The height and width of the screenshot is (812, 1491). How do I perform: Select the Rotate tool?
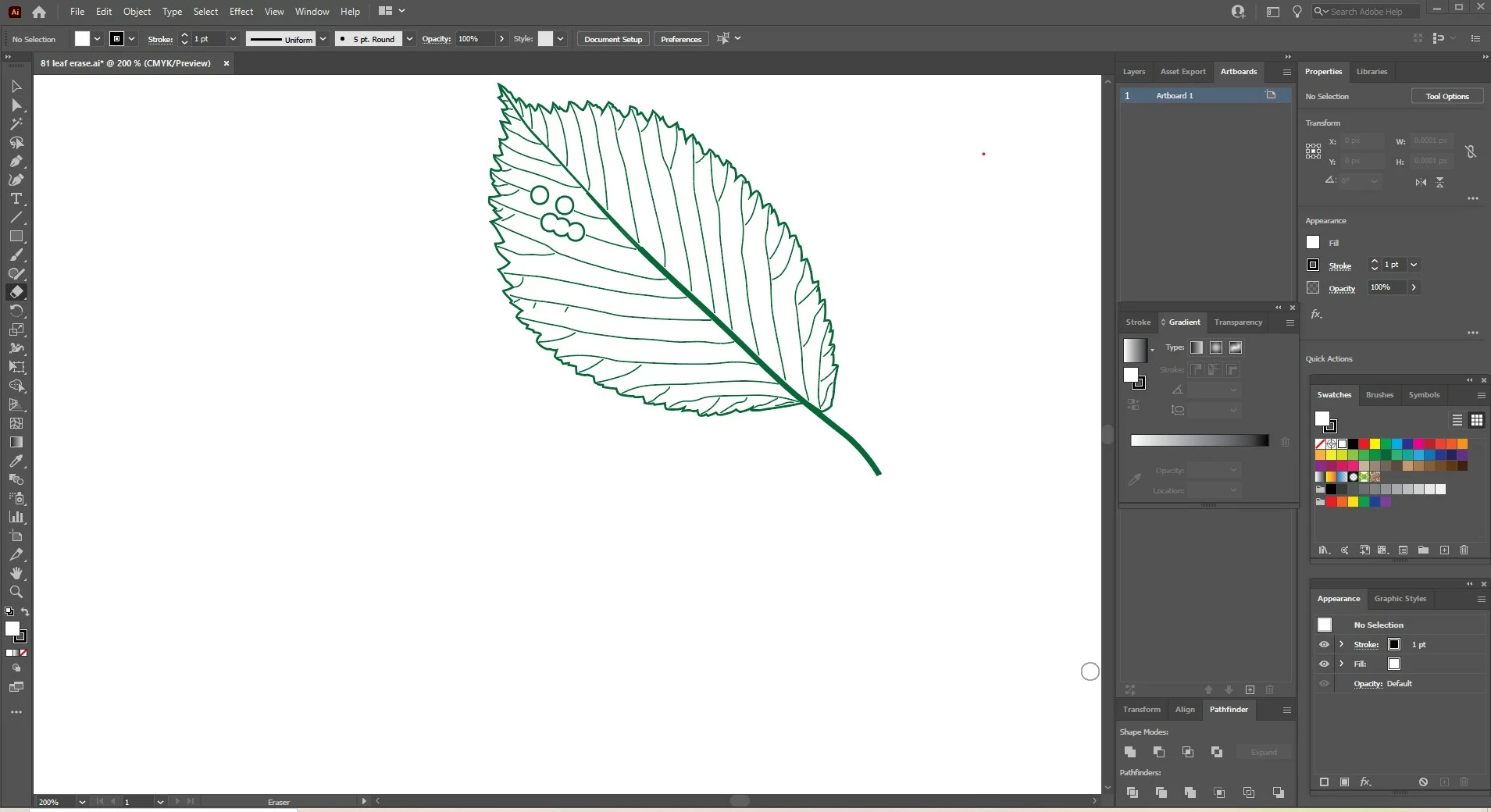[x=16, y=311]
